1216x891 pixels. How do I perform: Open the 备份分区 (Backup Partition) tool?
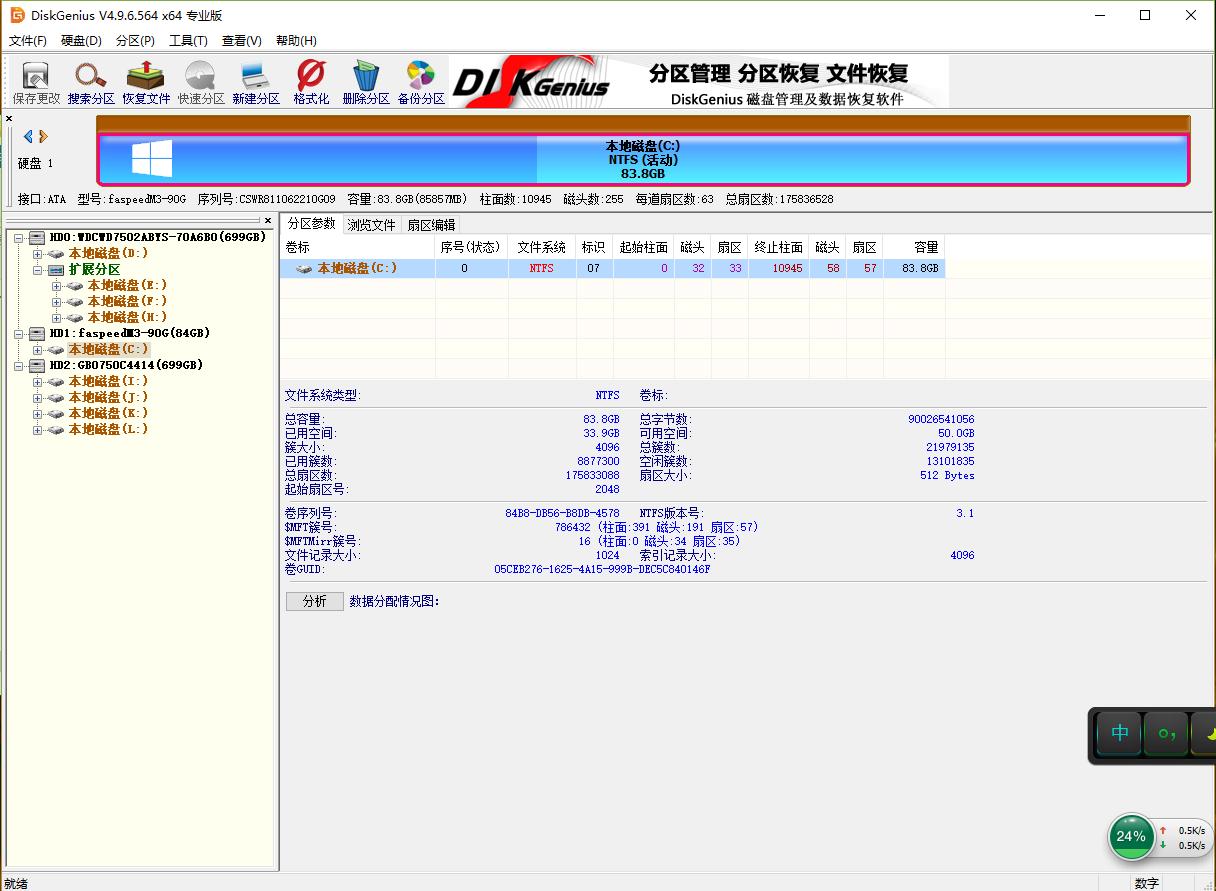pyautogui.click(x=421, y=81)
